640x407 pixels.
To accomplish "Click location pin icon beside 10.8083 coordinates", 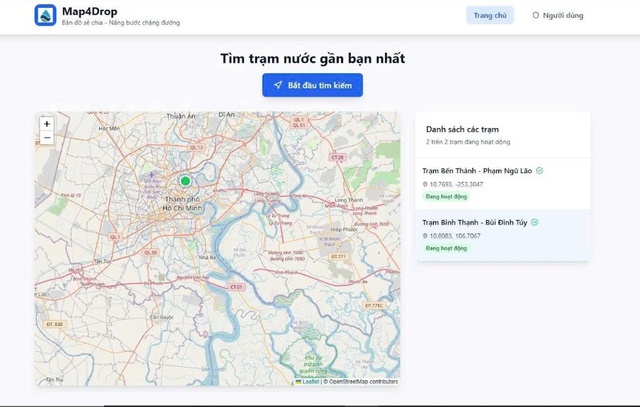I will point(425,235).
